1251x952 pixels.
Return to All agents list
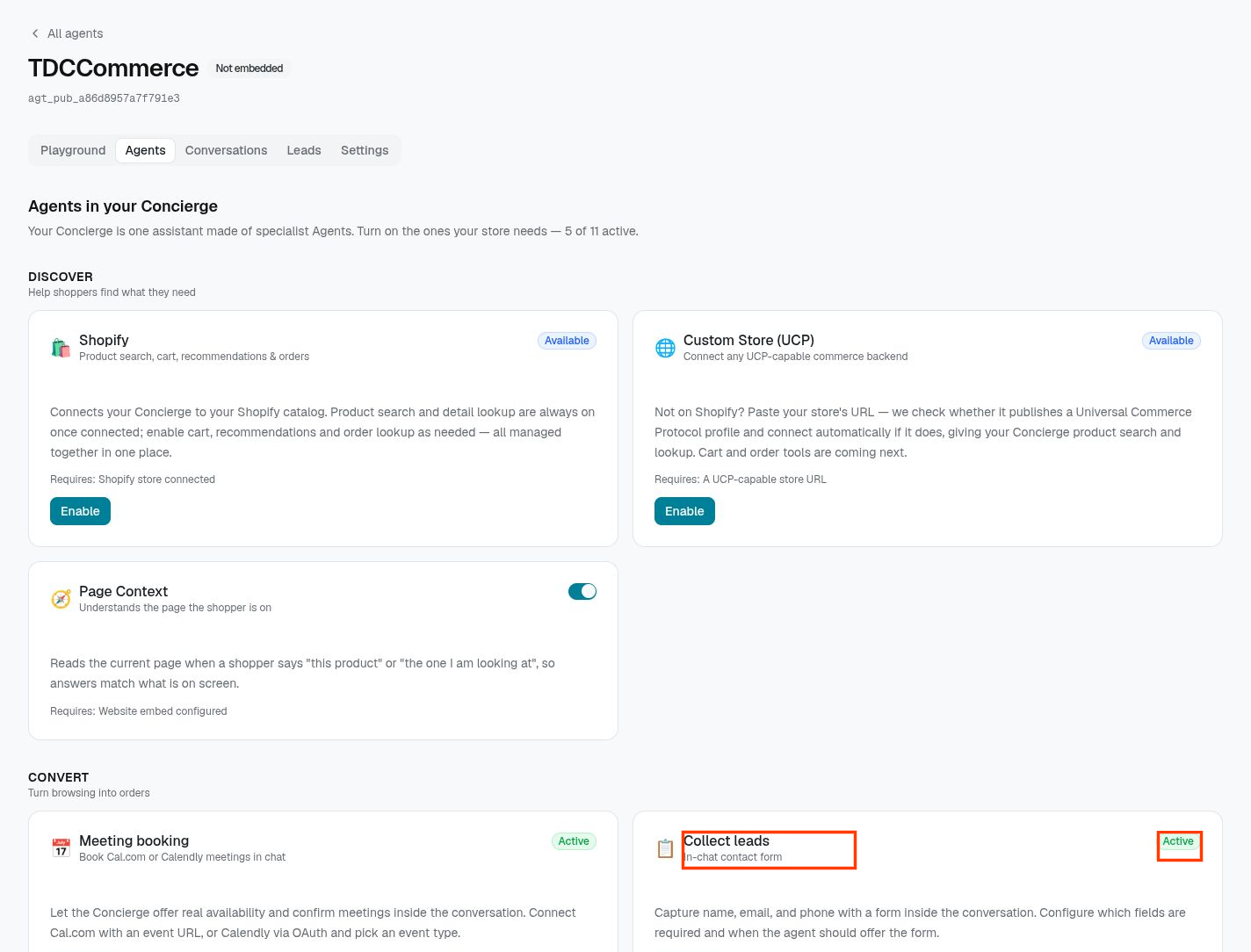[x=75, y=33]
